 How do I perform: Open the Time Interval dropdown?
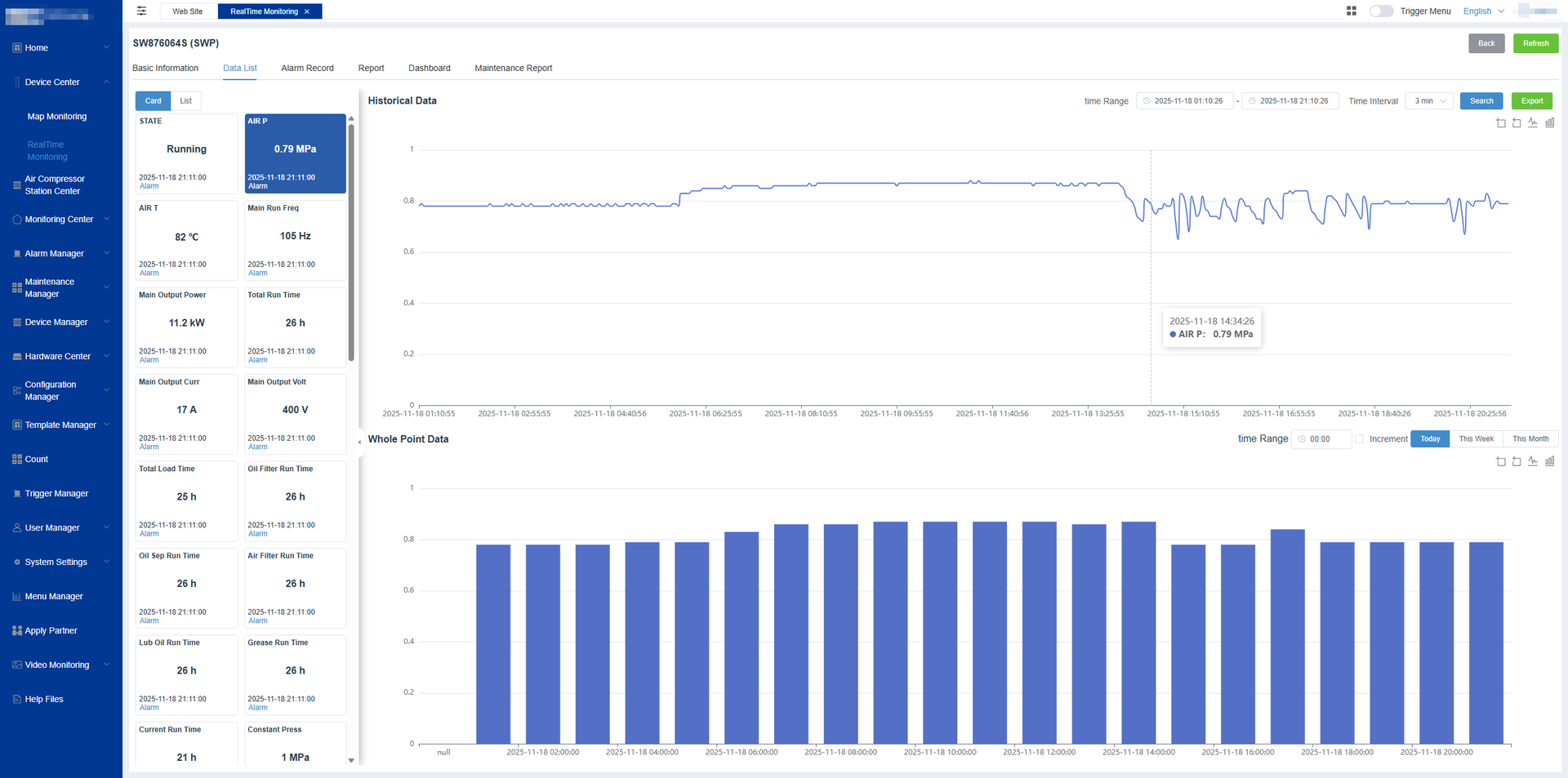point(1430,101)
